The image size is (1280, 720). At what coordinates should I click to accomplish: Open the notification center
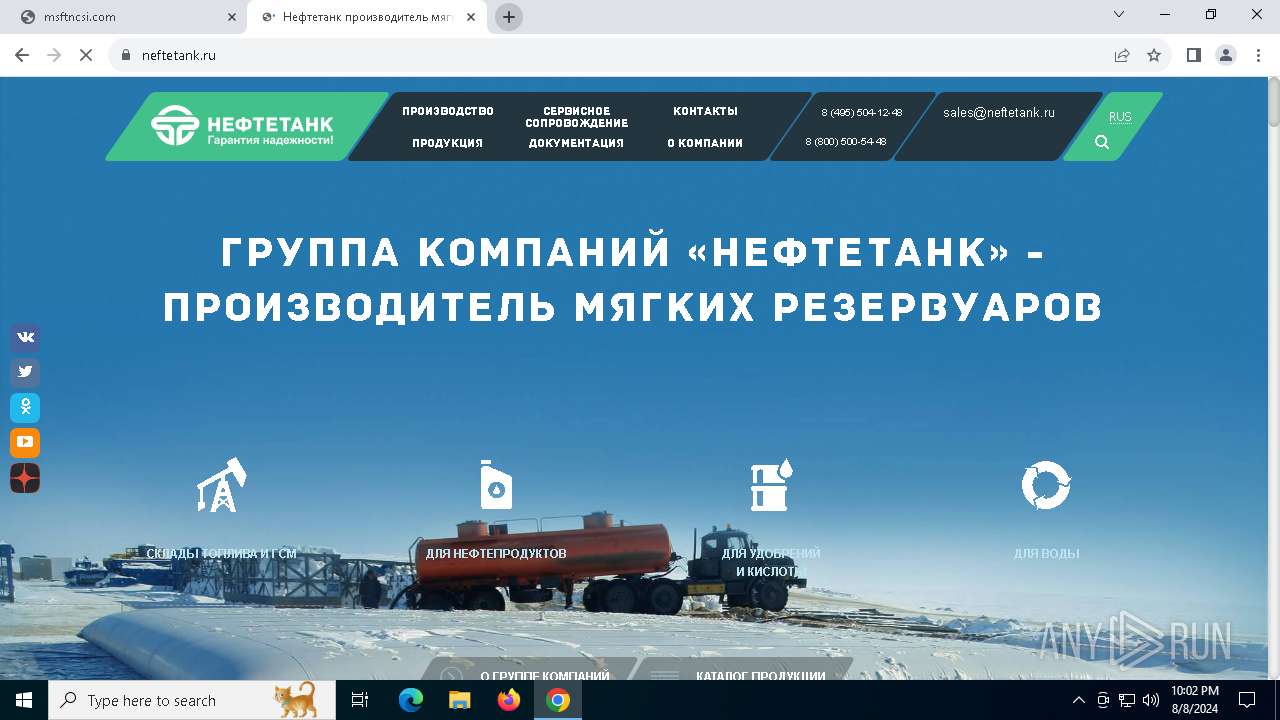1247,700
